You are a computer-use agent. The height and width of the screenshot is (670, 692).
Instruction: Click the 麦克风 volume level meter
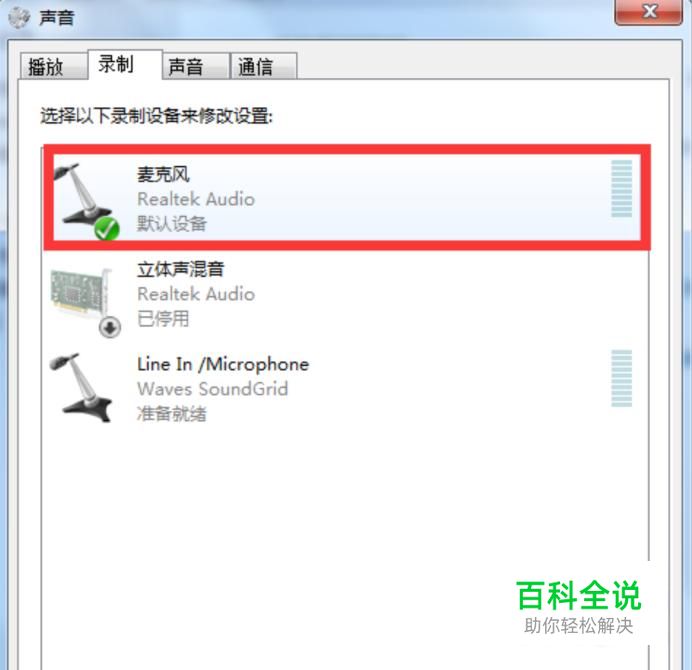621,188
